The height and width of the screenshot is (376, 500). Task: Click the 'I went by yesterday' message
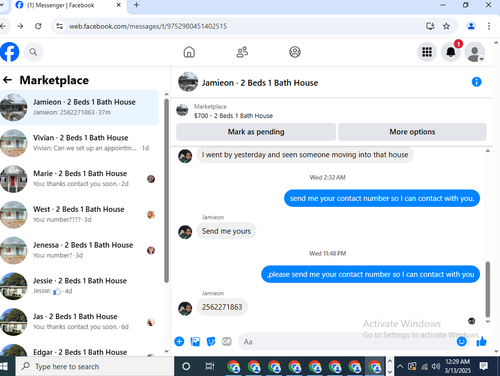[305, 155]
